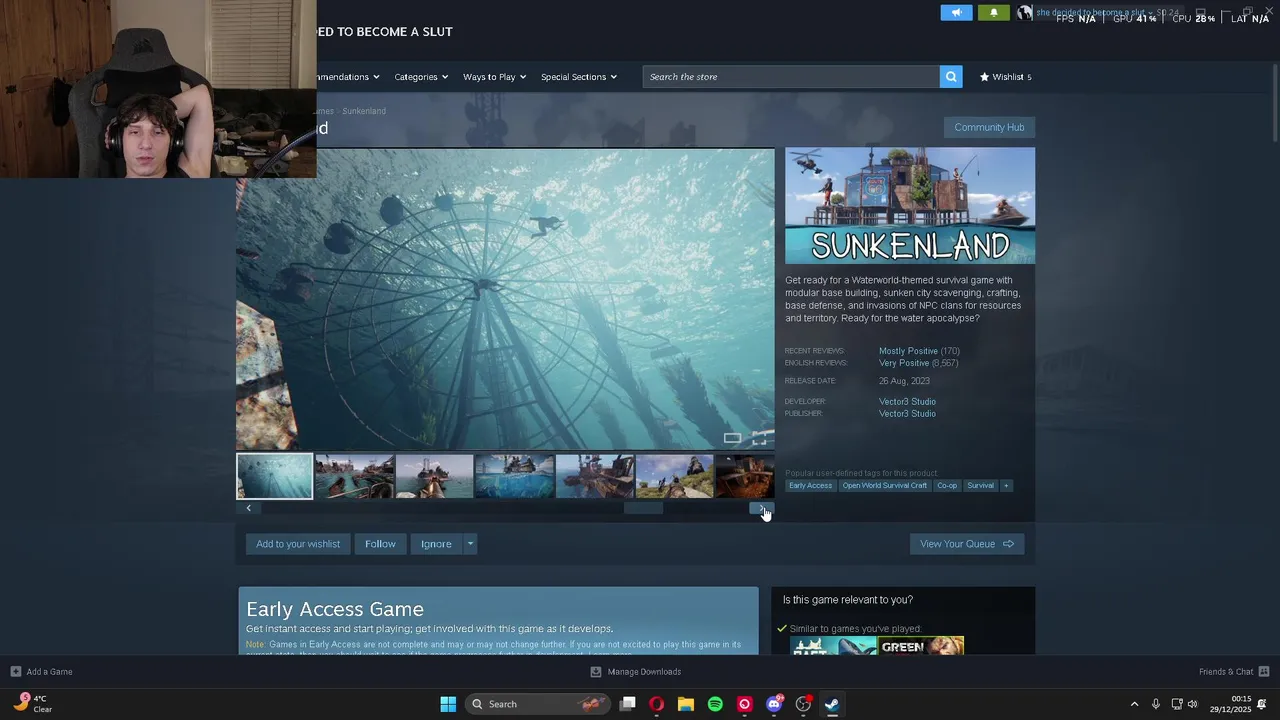Select the Co-op tag
1280x720 pixels.
tap(947, 486)
